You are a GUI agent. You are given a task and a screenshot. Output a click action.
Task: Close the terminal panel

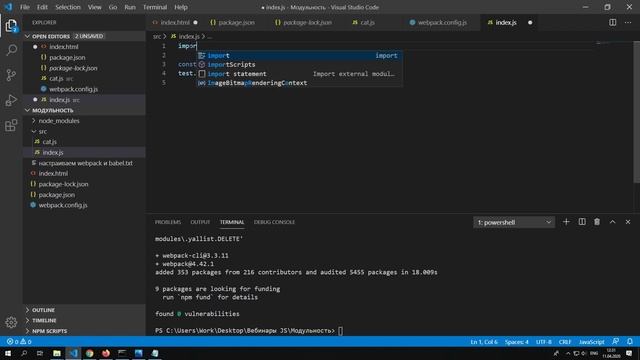[628, 222]
